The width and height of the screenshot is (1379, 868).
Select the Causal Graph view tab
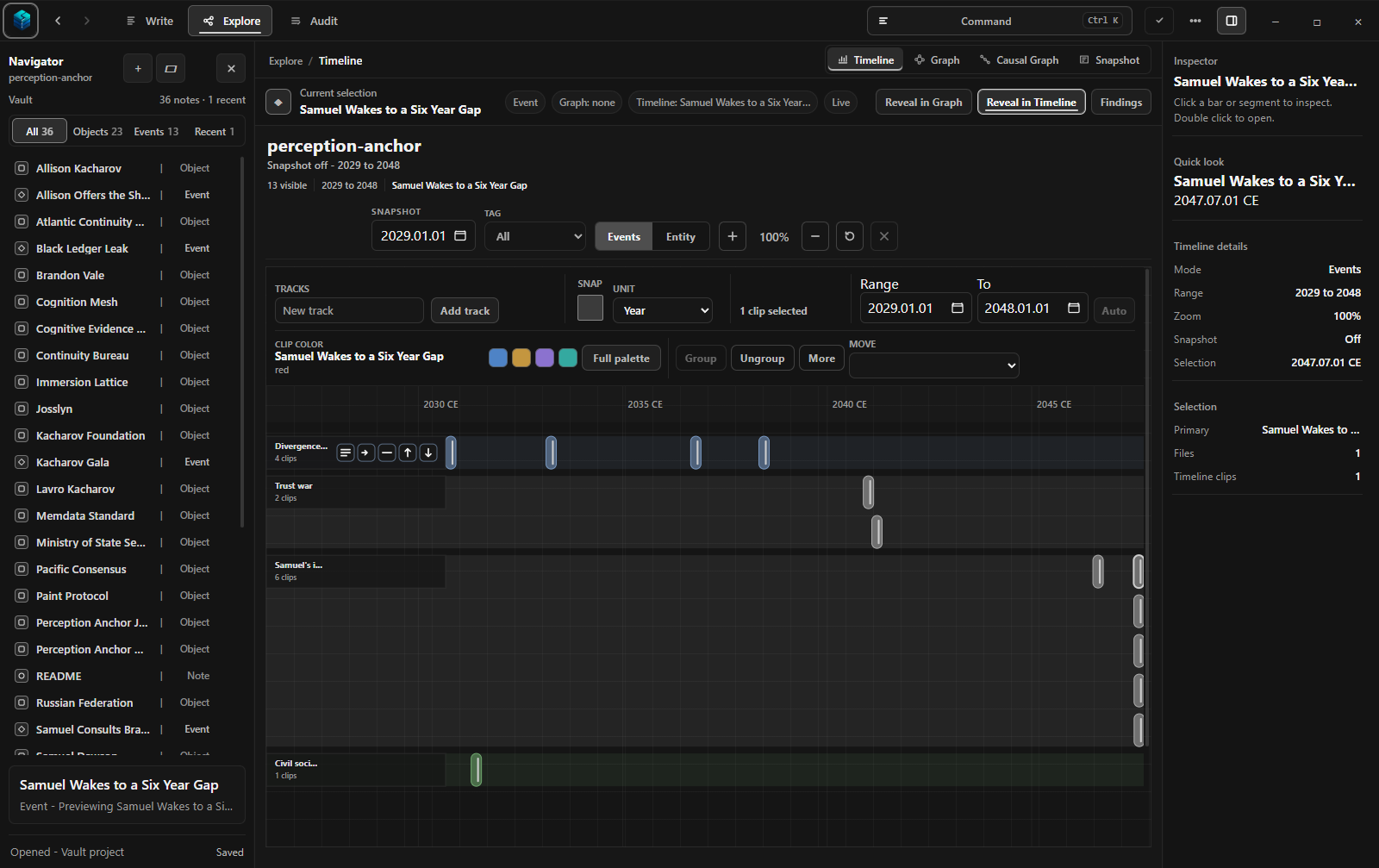coord(1019,59)
